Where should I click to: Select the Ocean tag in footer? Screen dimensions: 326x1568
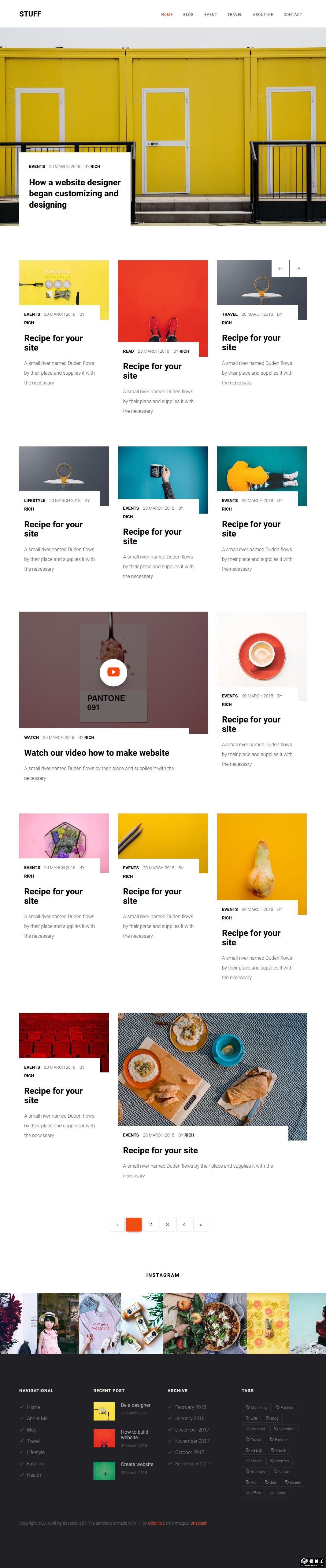point(293,1482)
